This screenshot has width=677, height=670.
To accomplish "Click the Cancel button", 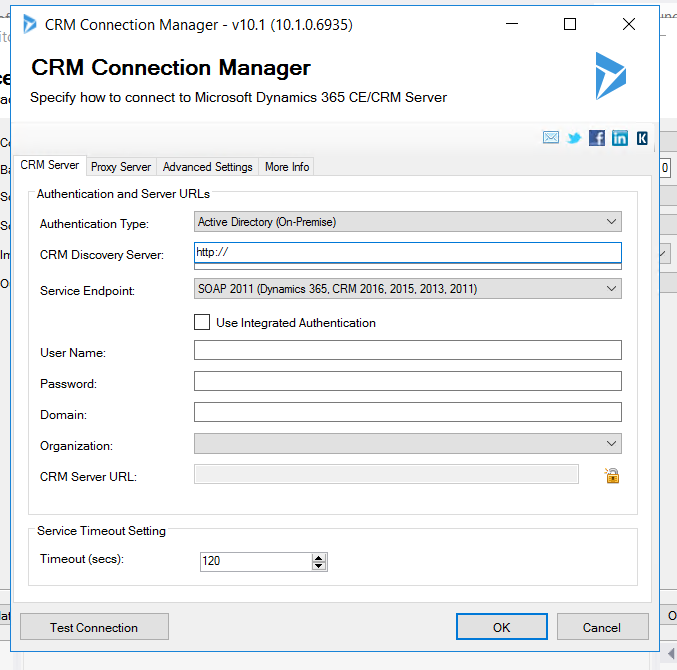I will tap(602, 627).
